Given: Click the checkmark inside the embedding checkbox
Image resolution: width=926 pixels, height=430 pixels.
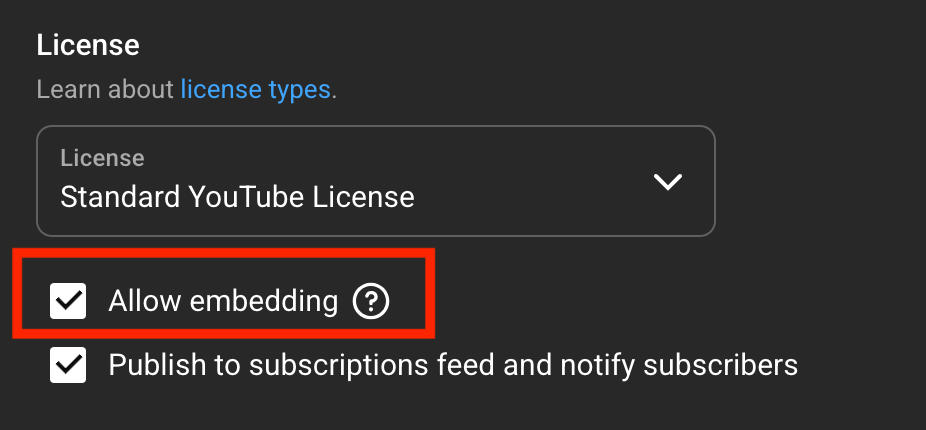Looking at the screenshot, I should (69, 300).
